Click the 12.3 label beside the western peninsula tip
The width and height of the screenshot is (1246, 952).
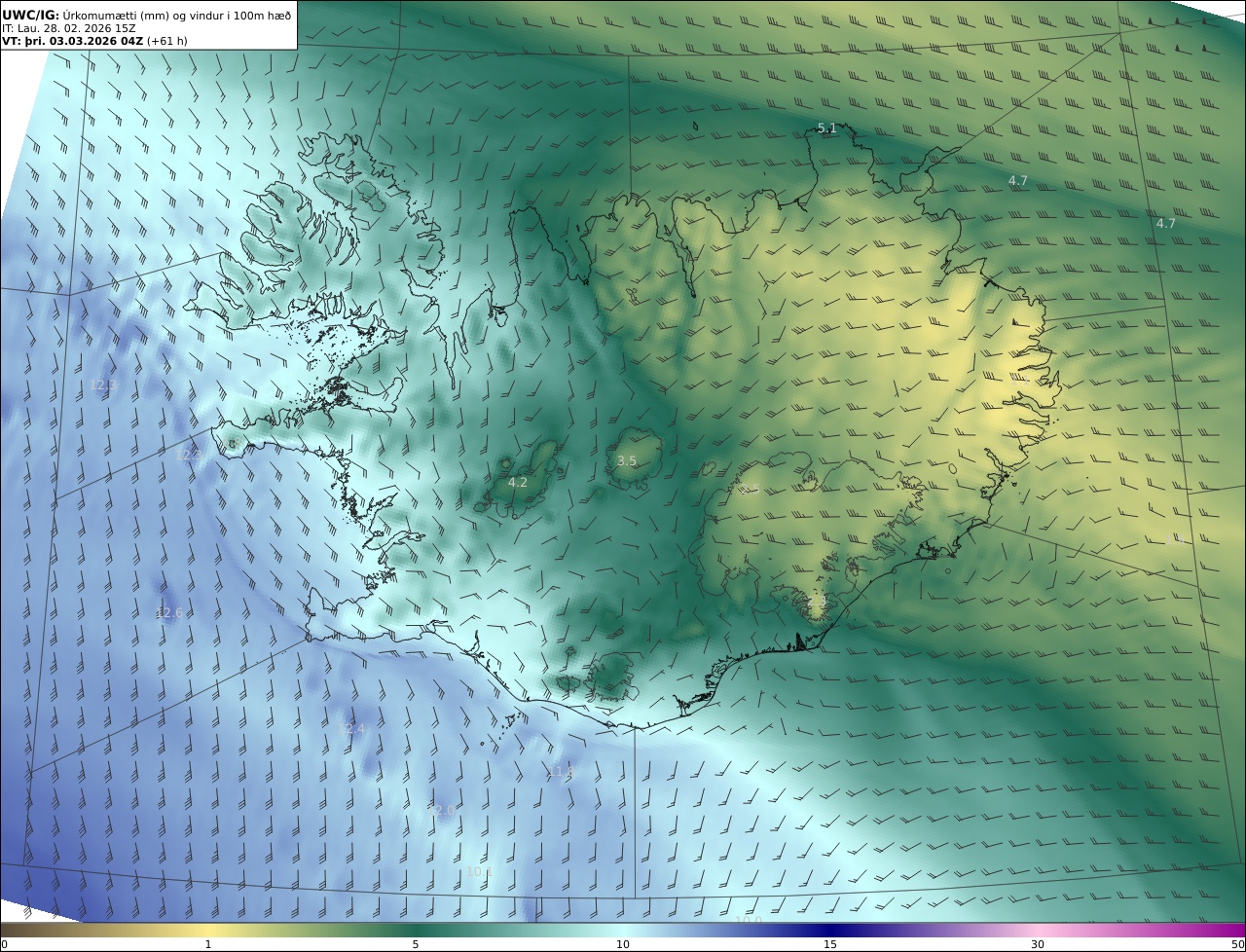coord(189,455)
